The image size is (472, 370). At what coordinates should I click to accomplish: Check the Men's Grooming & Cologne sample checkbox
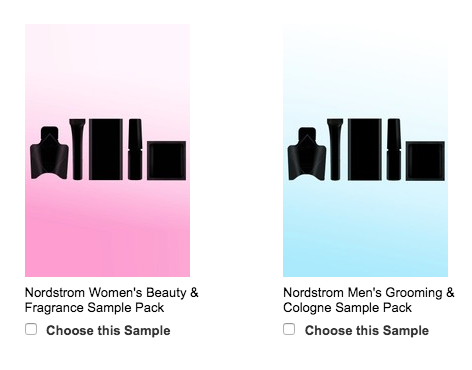(x=289, y=329)
